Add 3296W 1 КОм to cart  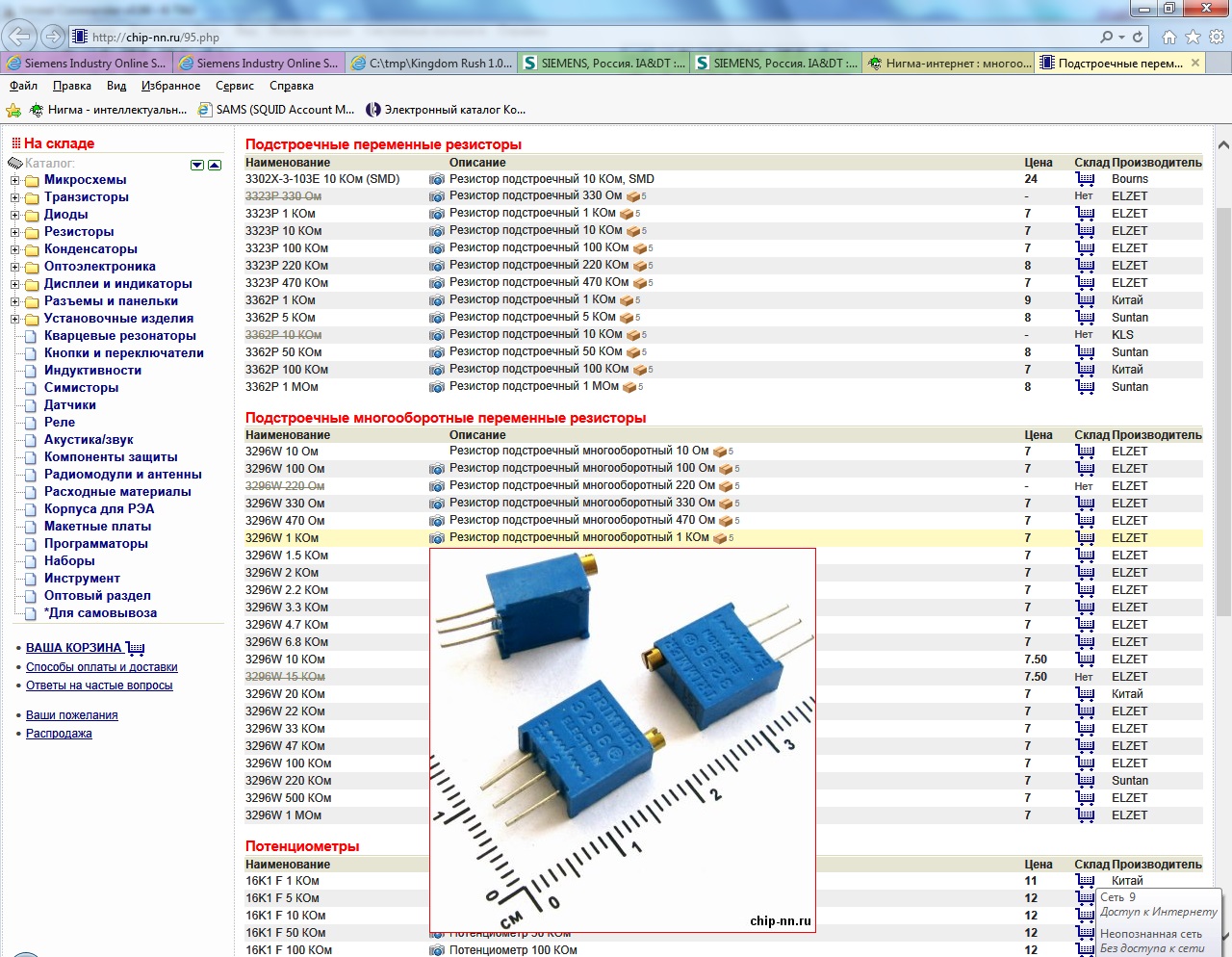pyautogui.click(x=1085, y=538)
